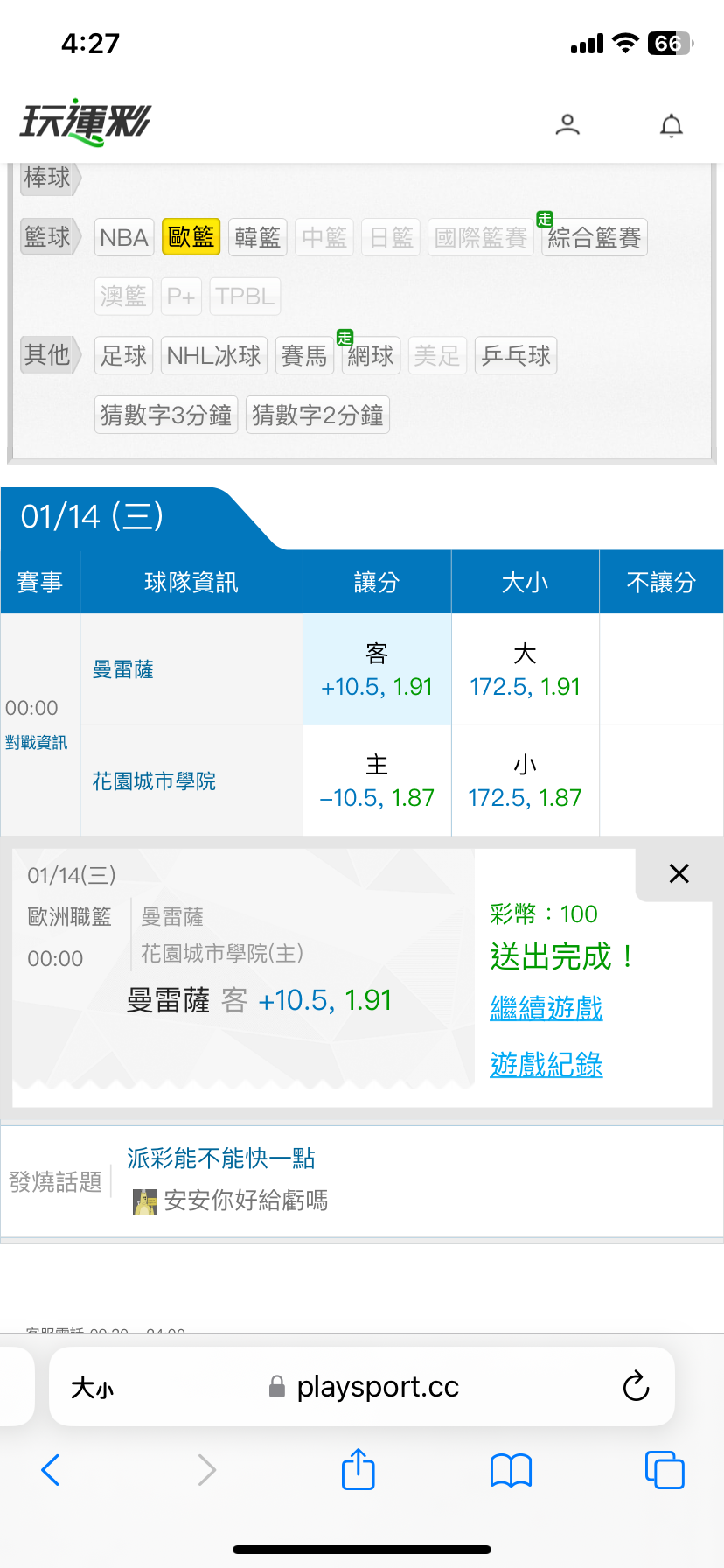Switch to the 韓籃 league tab

[x=257, y=237]
